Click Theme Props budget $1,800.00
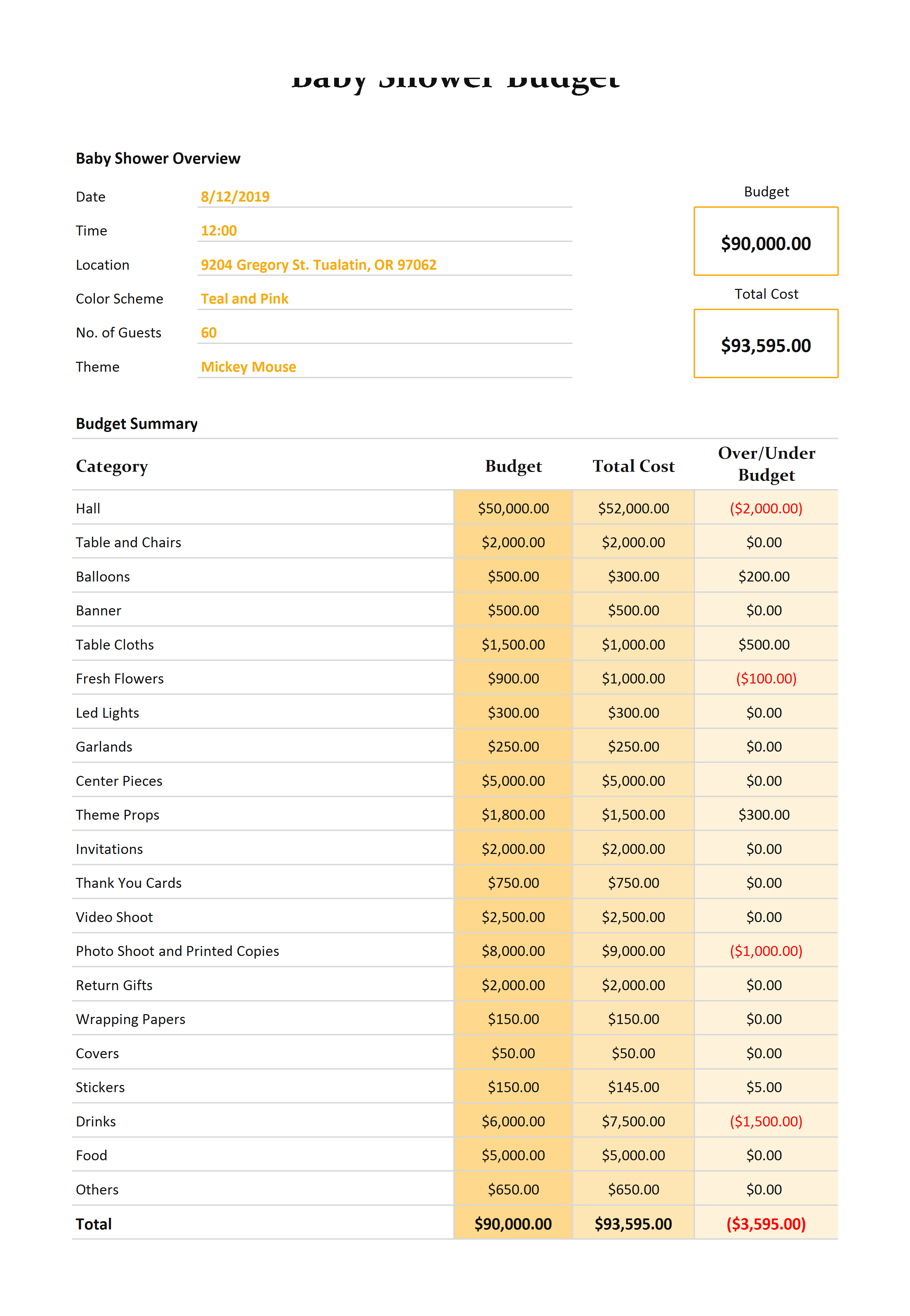The width and height of the screenshot is (910, 1316). (513, 815)
